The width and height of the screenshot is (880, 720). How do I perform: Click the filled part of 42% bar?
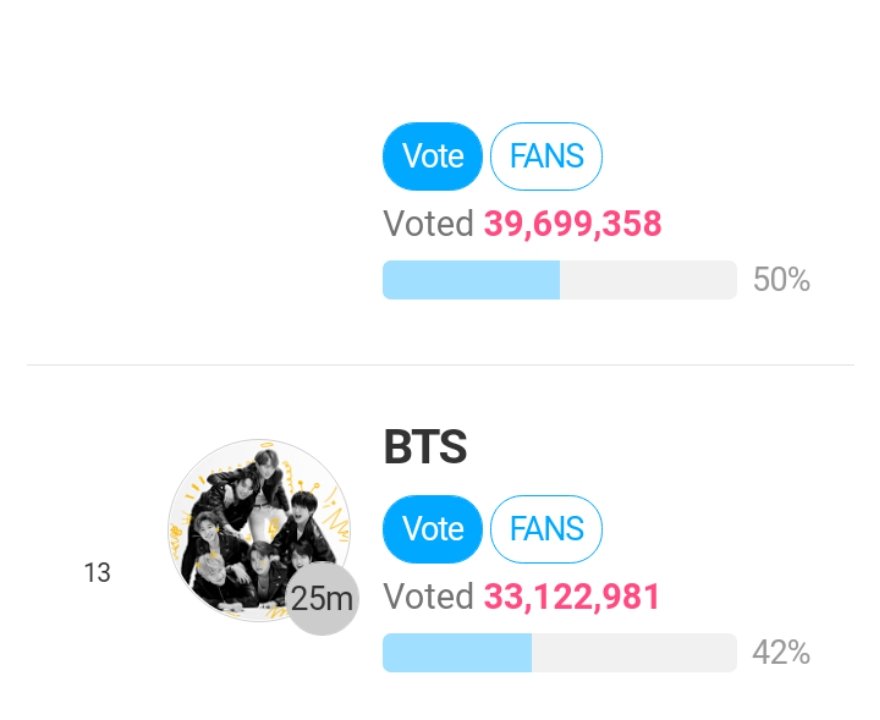click(457, 653)
